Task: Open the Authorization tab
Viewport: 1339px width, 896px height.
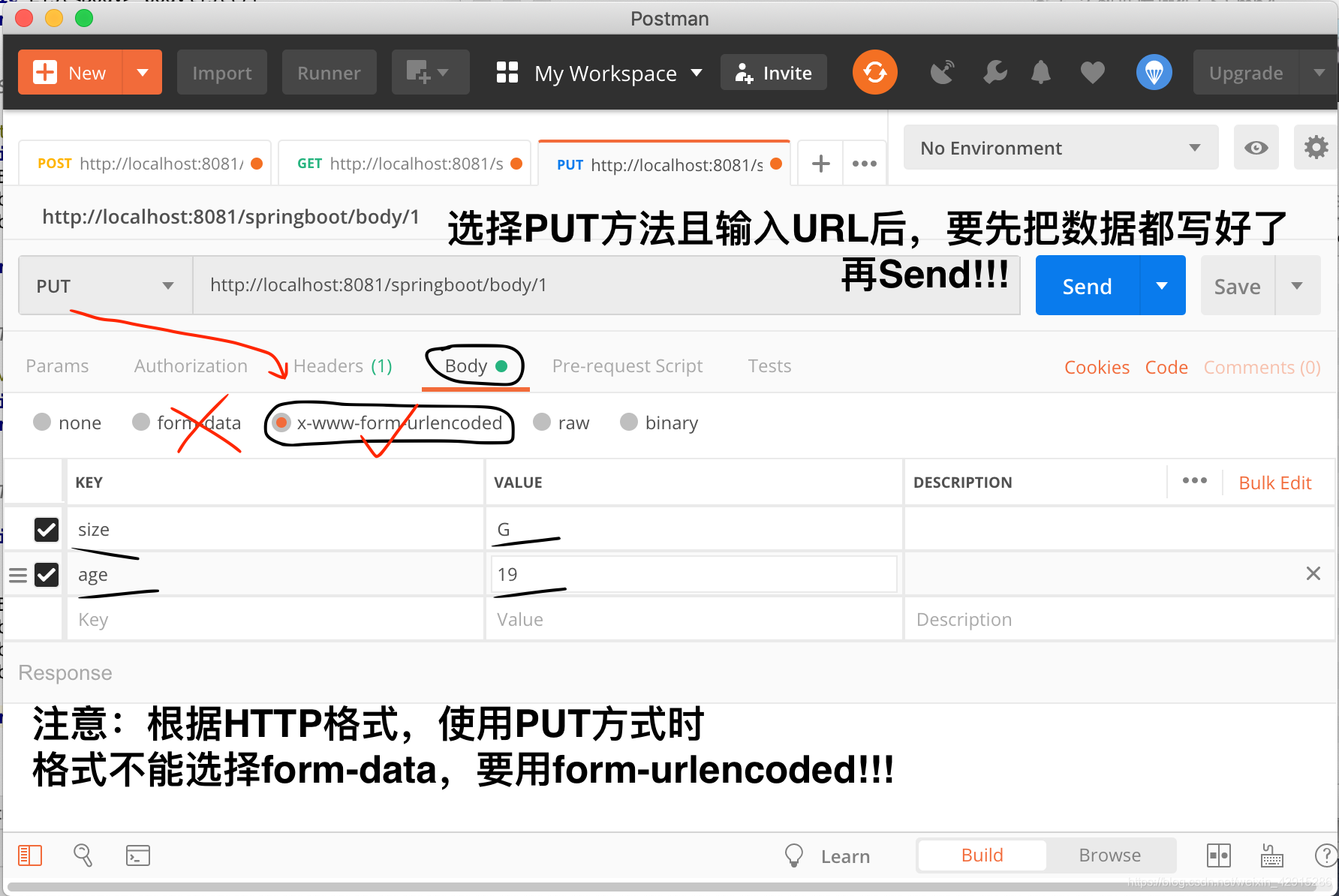Action: pyautogui.click(x=191, y=365)
